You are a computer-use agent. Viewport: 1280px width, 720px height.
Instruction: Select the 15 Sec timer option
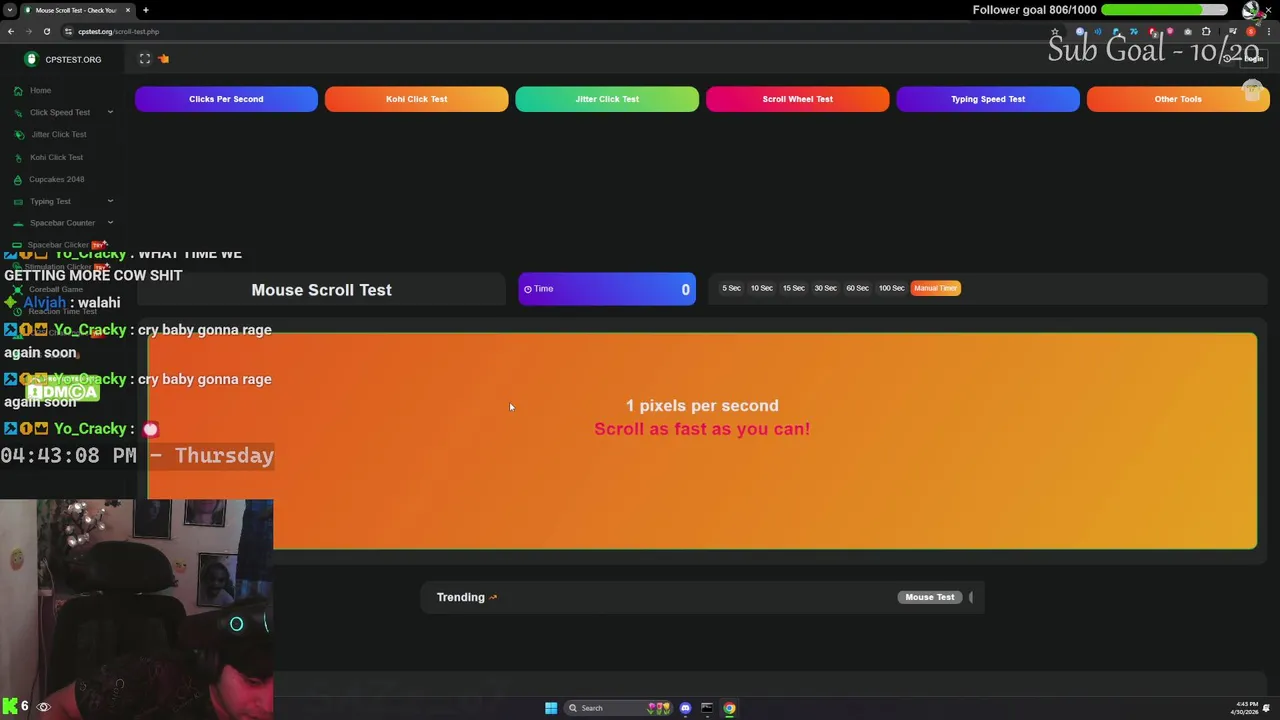[794, 288]
